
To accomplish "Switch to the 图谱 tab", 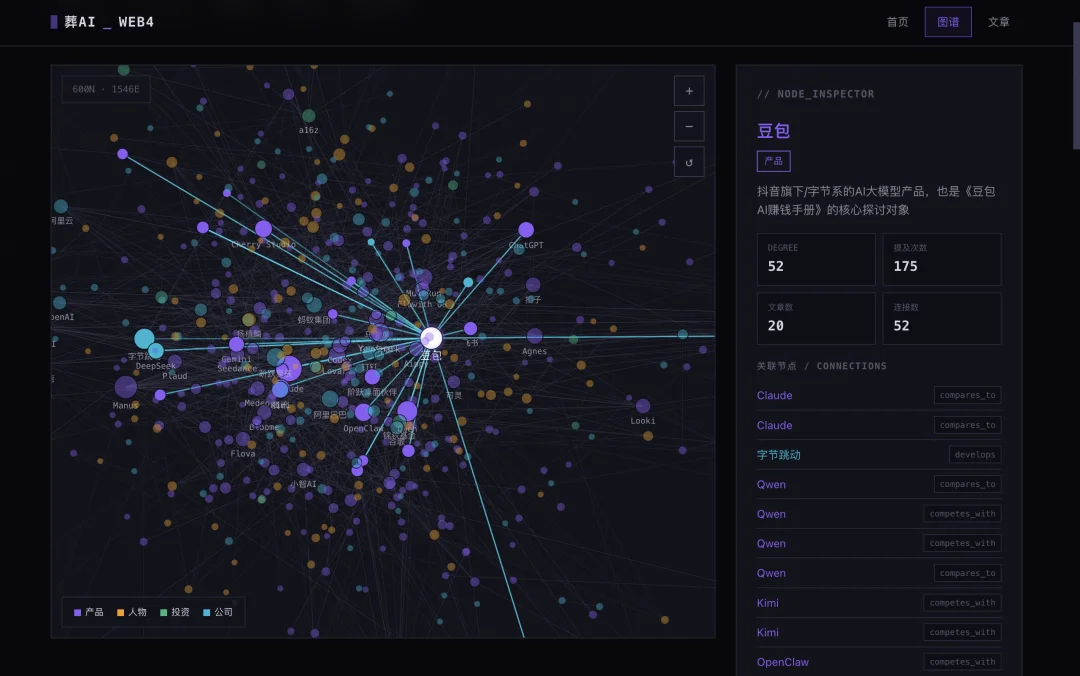I will point(948,22).
